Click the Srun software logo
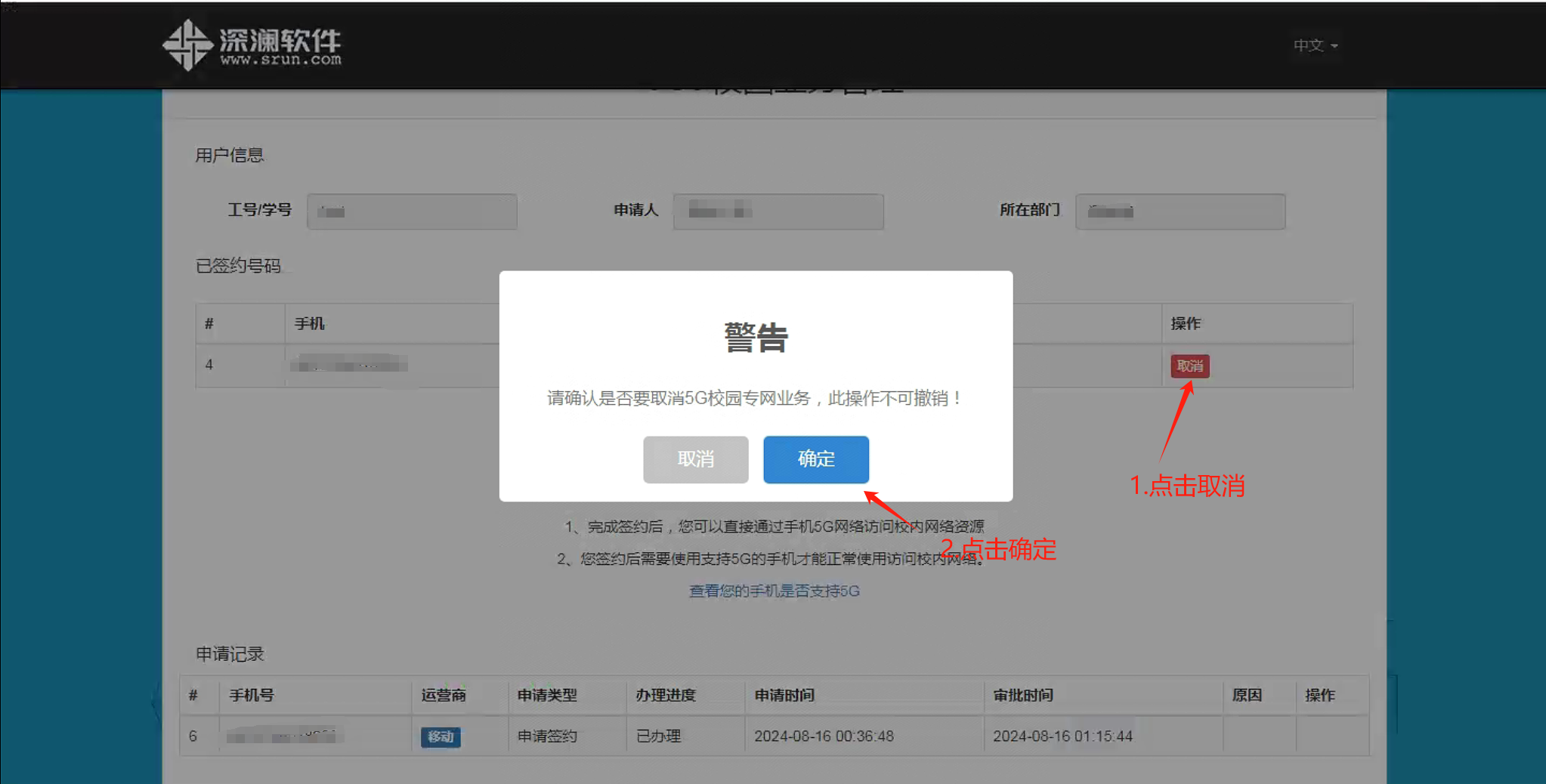The width and height of the screenshot is (1546, 784). 252,45
